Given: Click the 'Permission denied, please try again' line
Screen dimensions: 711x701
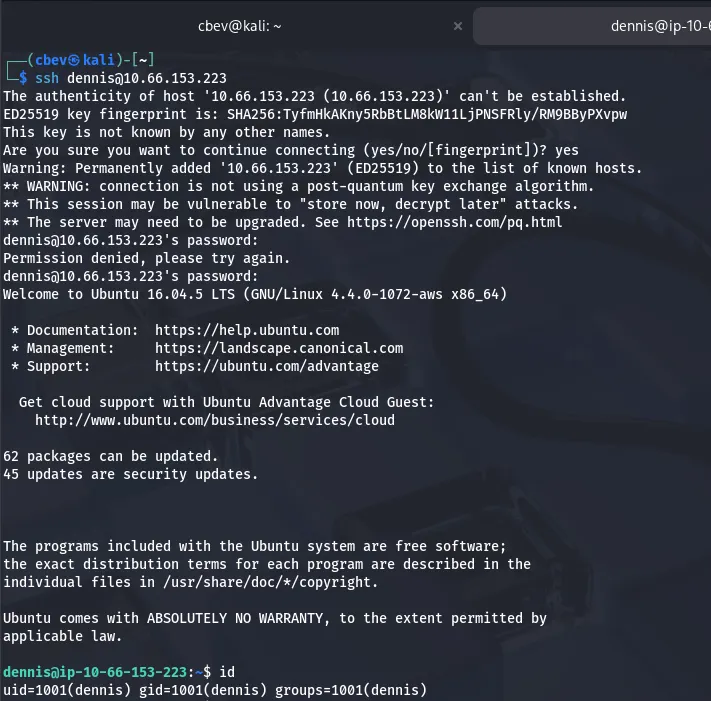Looking at the screenshot, I should [x=147, y=258].
